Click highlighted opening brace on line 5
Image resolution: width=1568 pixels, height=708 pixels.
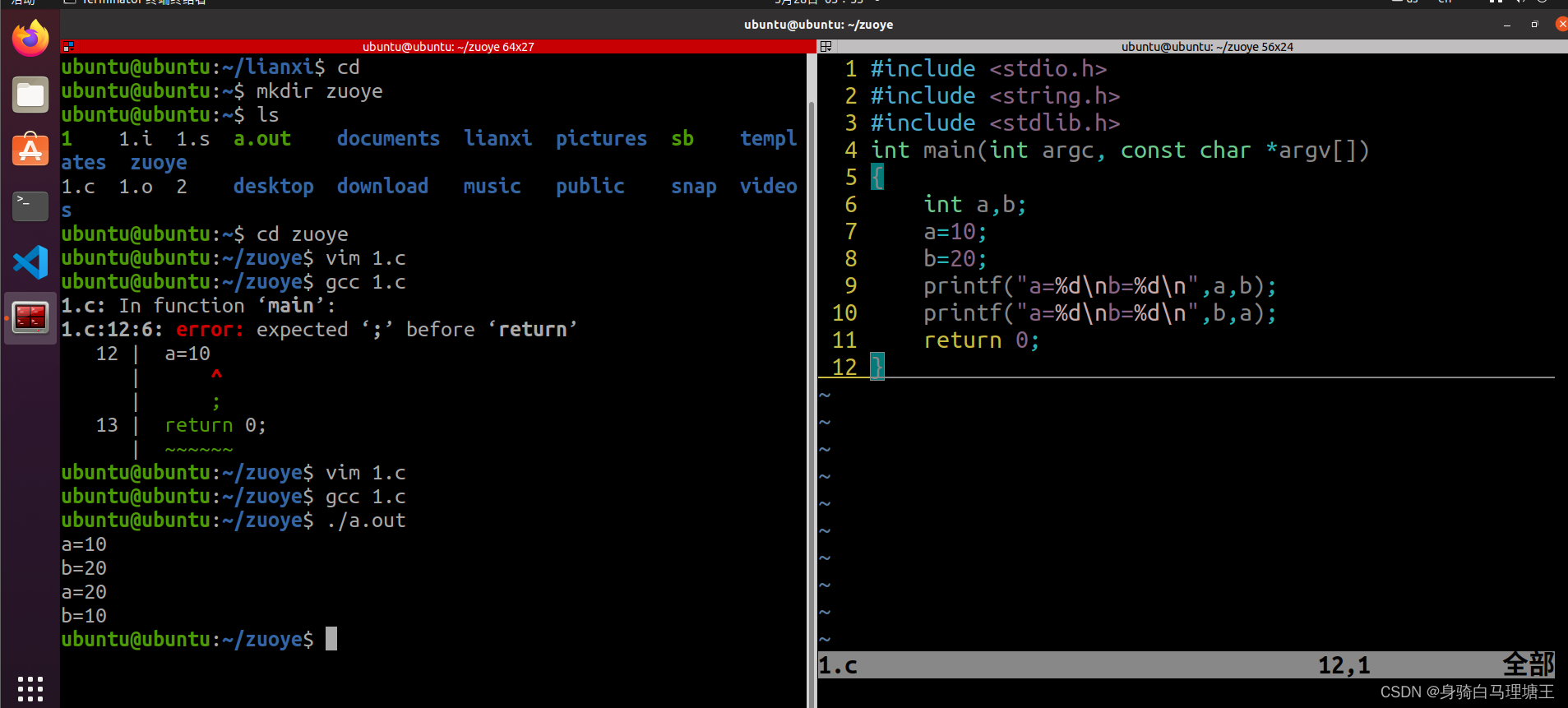(877, 177)
